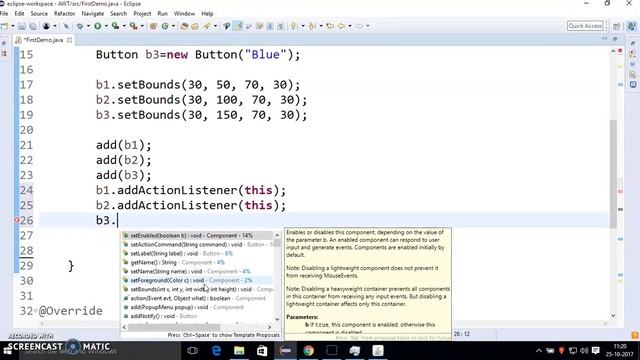640x360 pixels.
Task: Click the External Tools run icon
Action: pos(133,26)
